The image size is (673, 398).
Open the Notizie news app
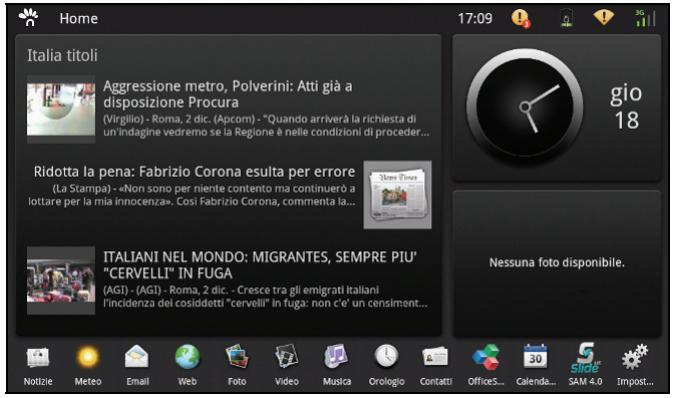pyautogui.click(x=38, y=365)
